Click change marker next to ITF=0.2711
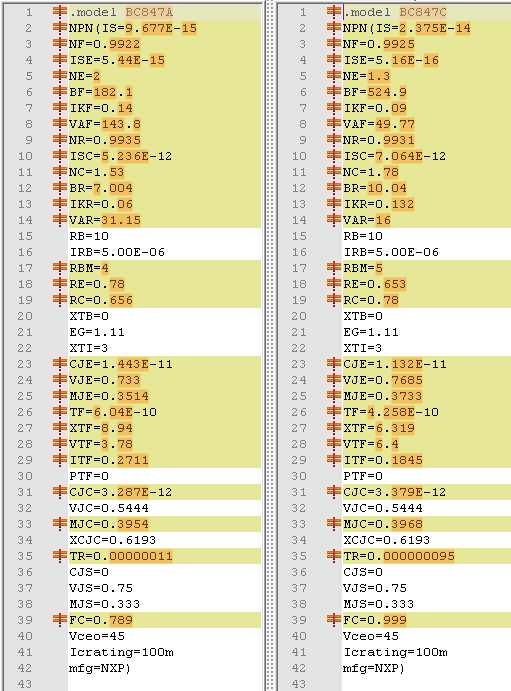This screenshot has height=691, width=511. pyautogui.click(x=60, y=460)
